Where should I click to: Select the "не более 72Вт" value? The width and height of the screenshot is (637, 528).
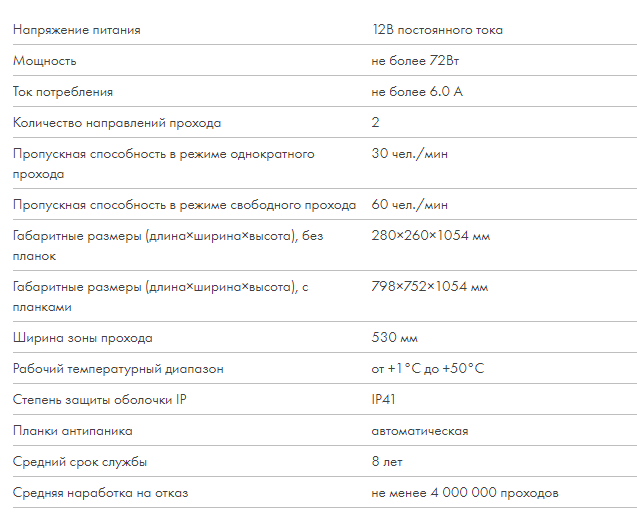415,61
